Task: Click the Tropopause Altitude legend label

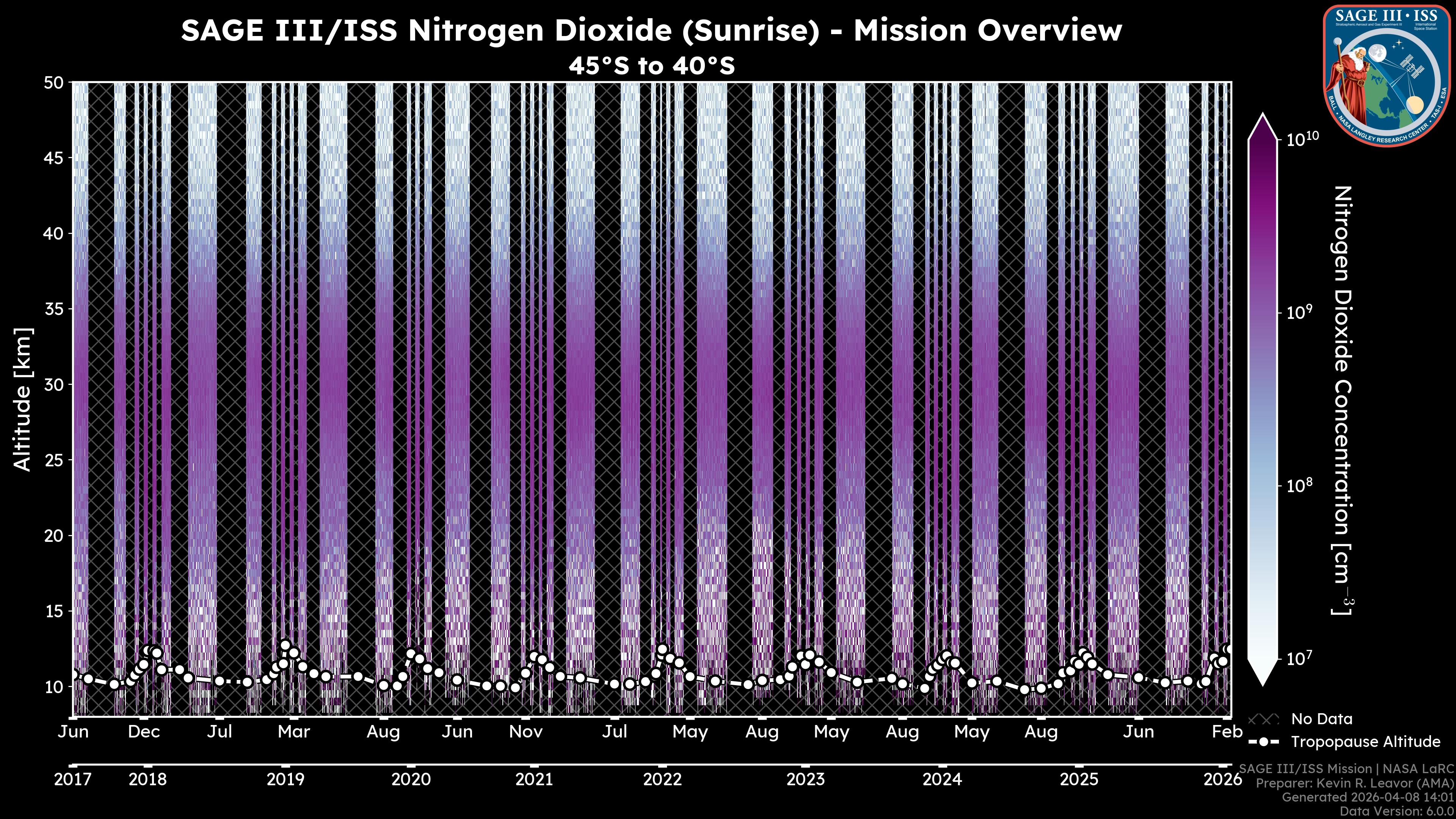Action: 1365,742
